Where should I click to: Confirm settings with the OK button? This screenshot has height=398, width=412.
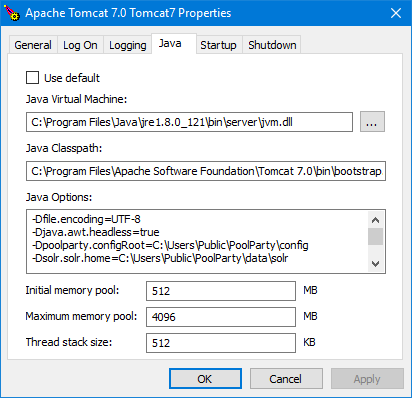click(x=205, y=379)
